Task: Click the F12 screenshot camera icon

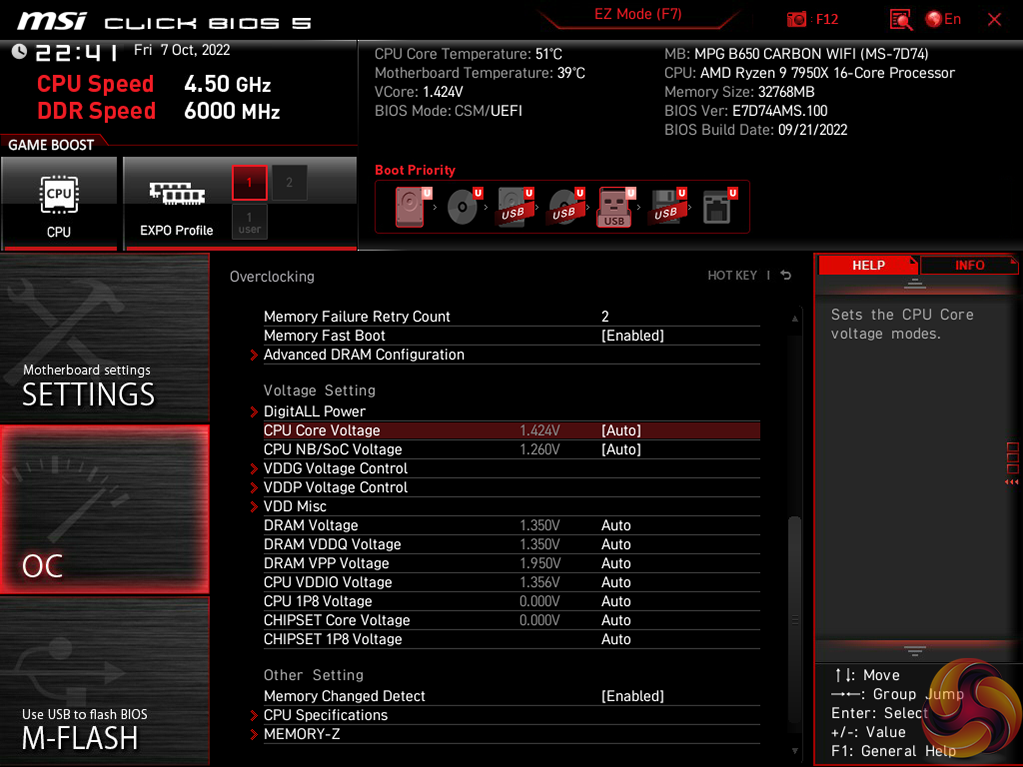Action: [x=797, y=19]
